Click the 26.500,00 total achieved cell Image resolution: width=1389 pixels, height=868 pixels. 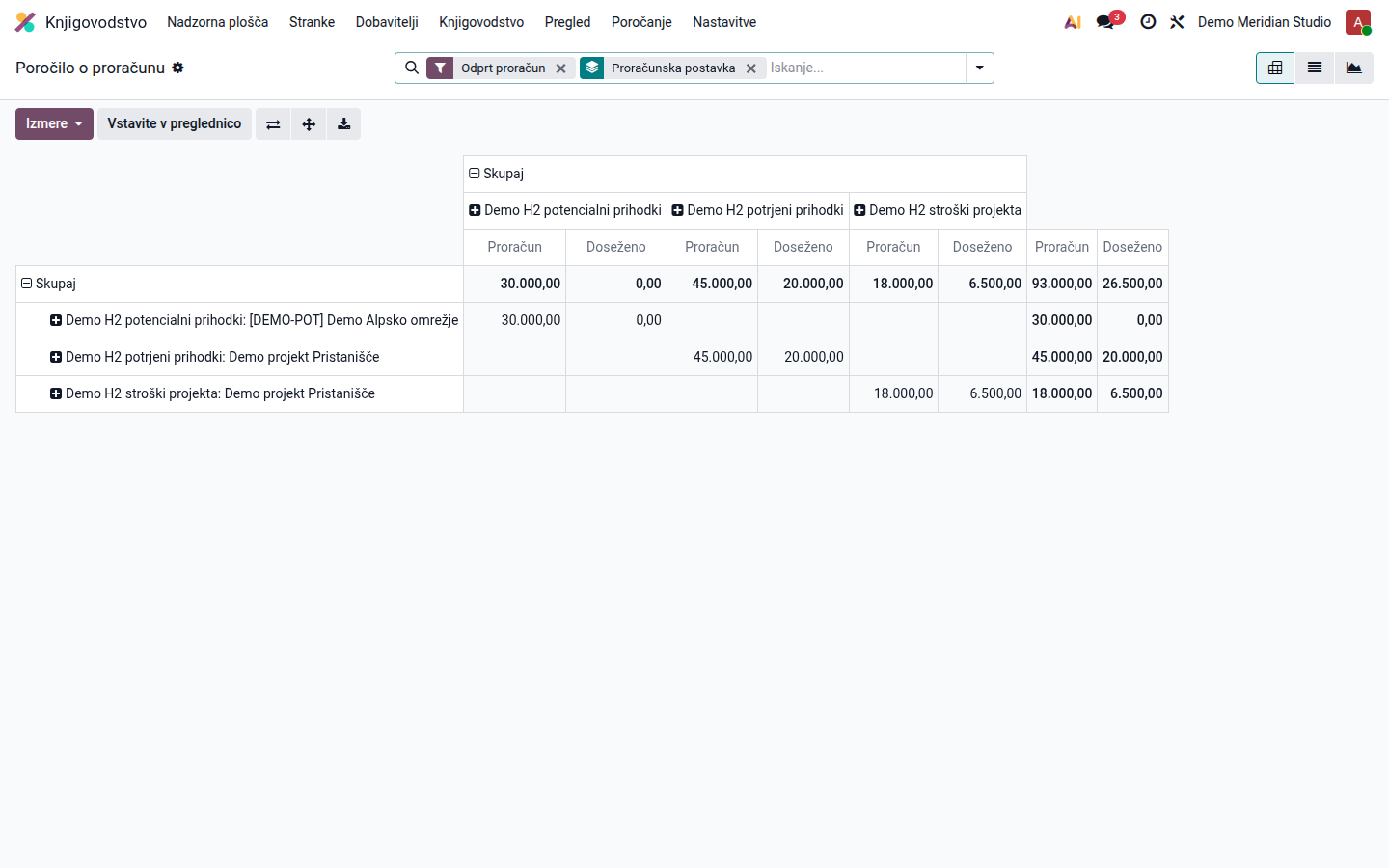[x=1132, y=284]
